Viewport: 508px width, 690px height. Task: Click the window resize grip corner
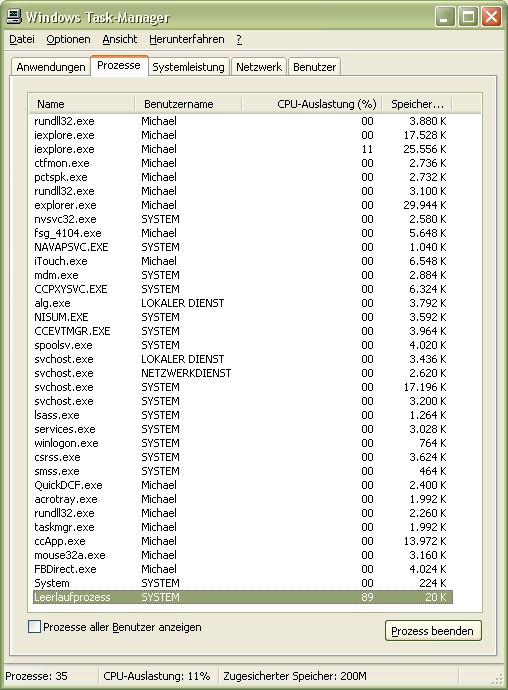[x=497, y=679]
